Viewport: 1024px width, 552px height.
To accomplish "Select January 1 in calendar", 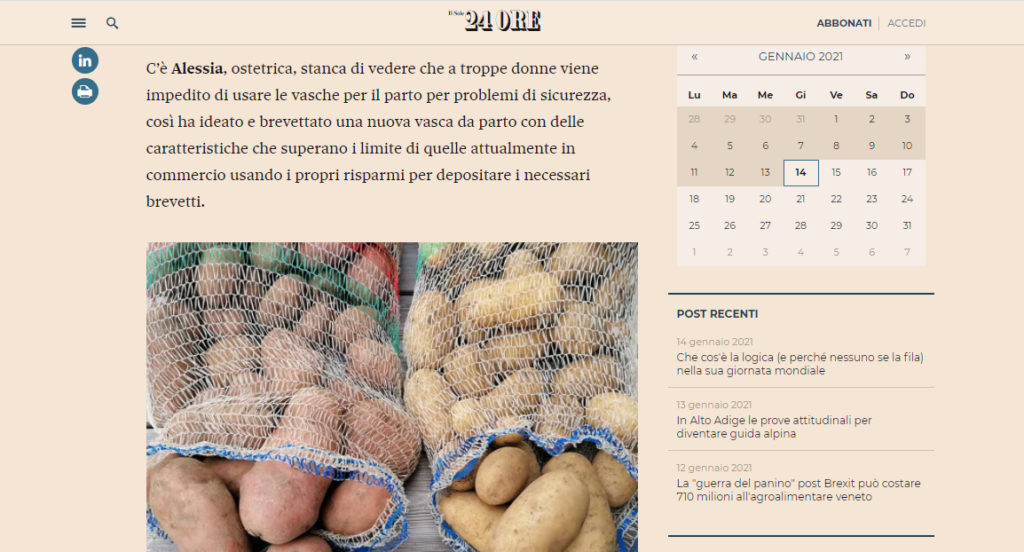I will pyautogui.click(x=836, y=119).
